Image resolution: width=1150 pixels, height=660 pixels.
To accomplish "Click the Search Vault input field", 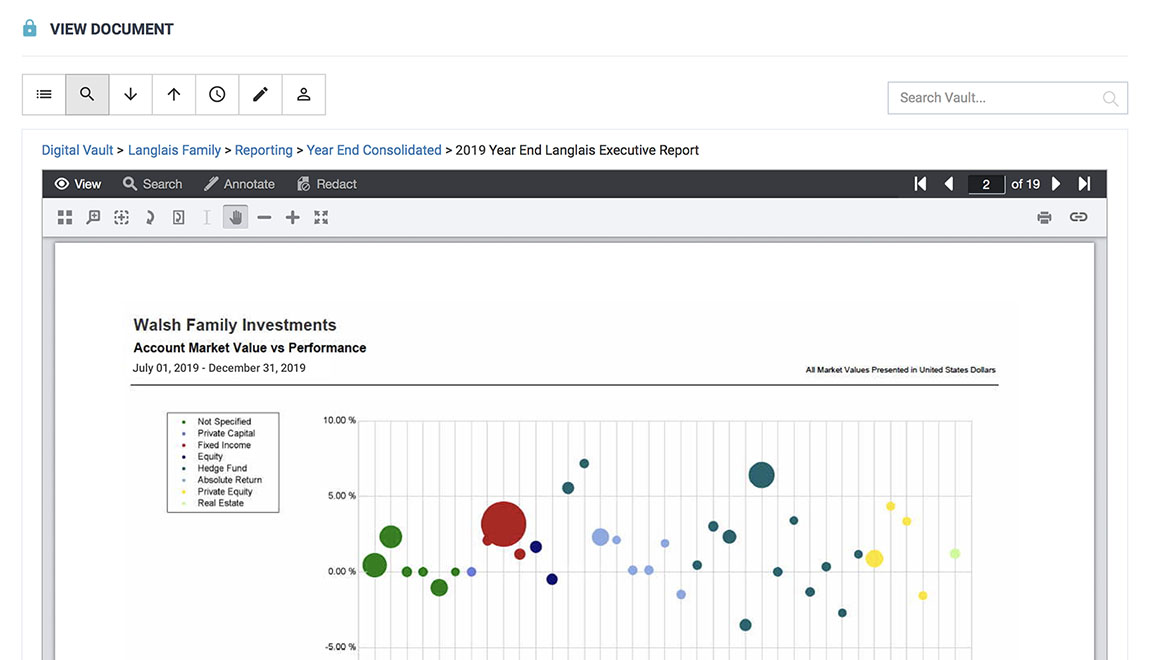I will click(995, 98).
